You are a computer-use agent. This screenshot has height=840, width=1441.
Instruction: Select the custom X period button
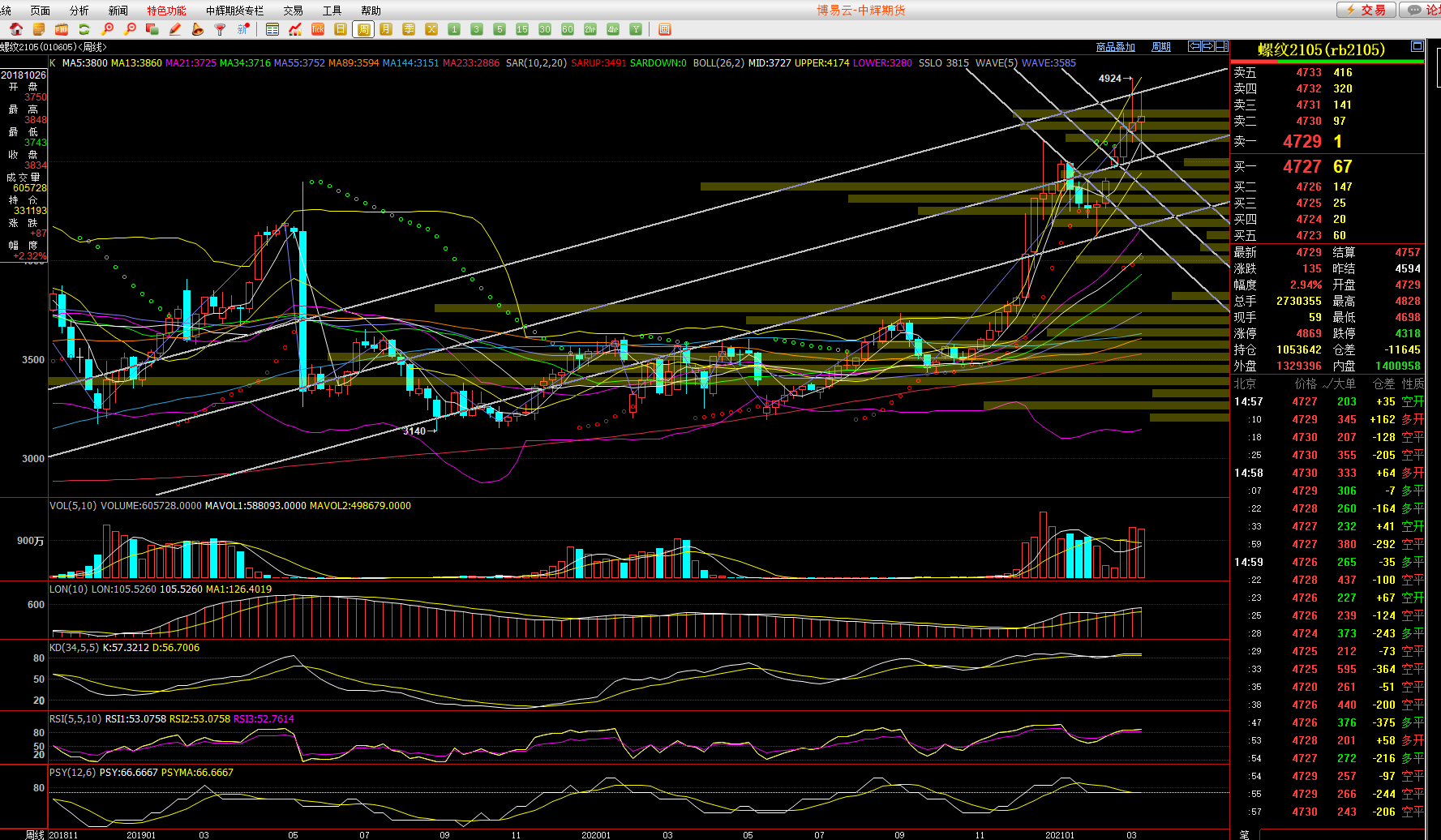pyautogui.click(x=431, y=29)
